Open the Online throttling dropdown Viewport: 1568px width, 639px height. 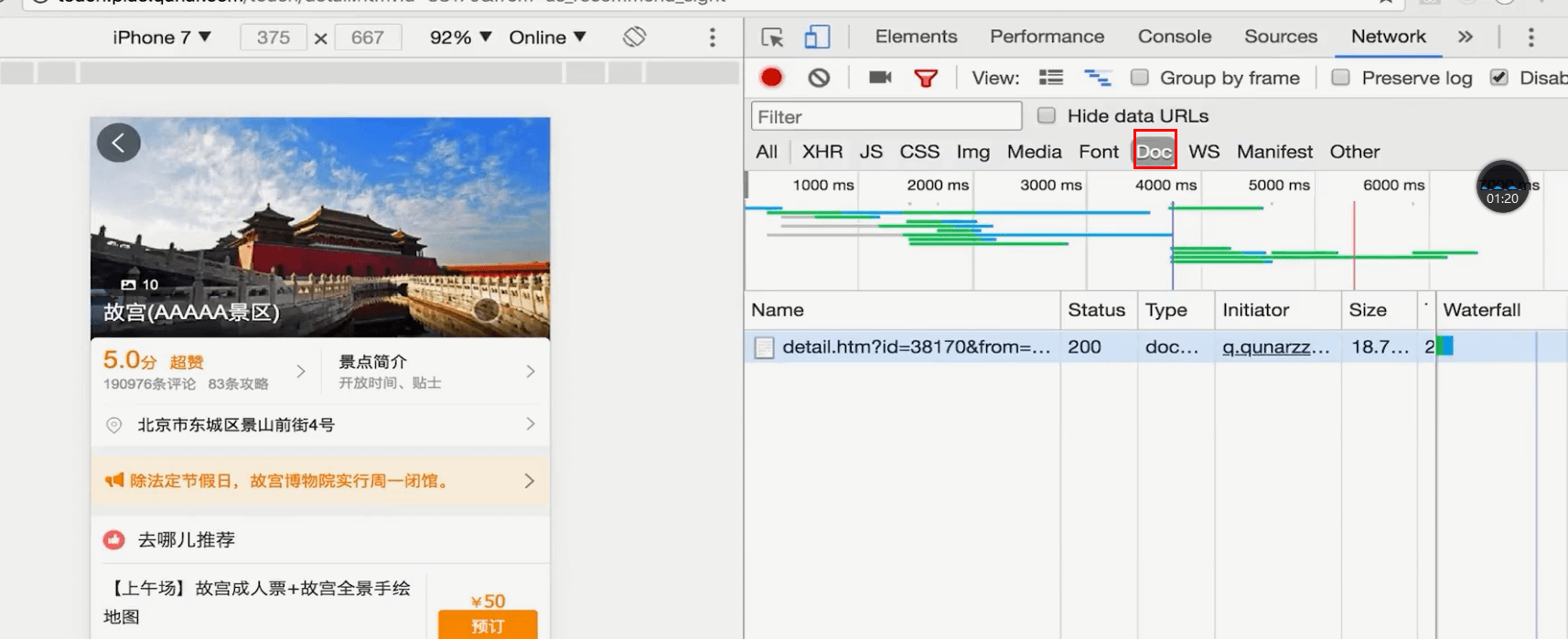pos(547,37)
